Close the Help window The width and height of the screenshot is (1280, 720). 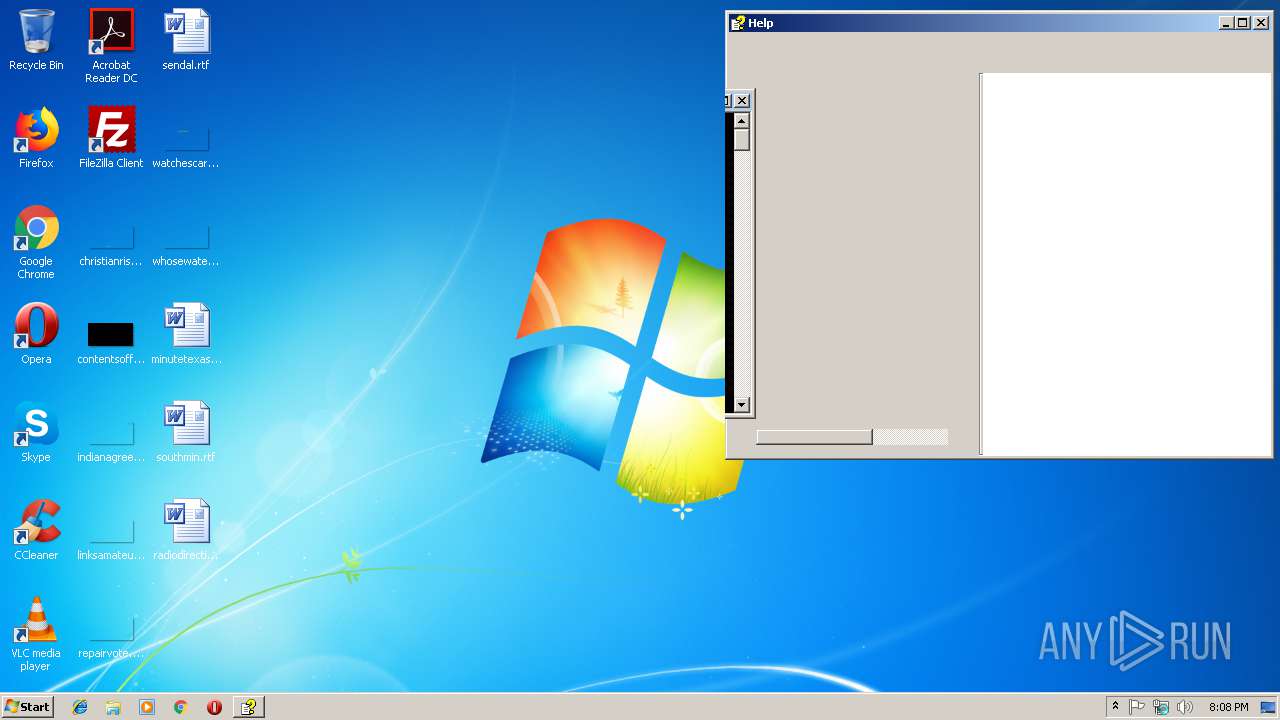1261,23
